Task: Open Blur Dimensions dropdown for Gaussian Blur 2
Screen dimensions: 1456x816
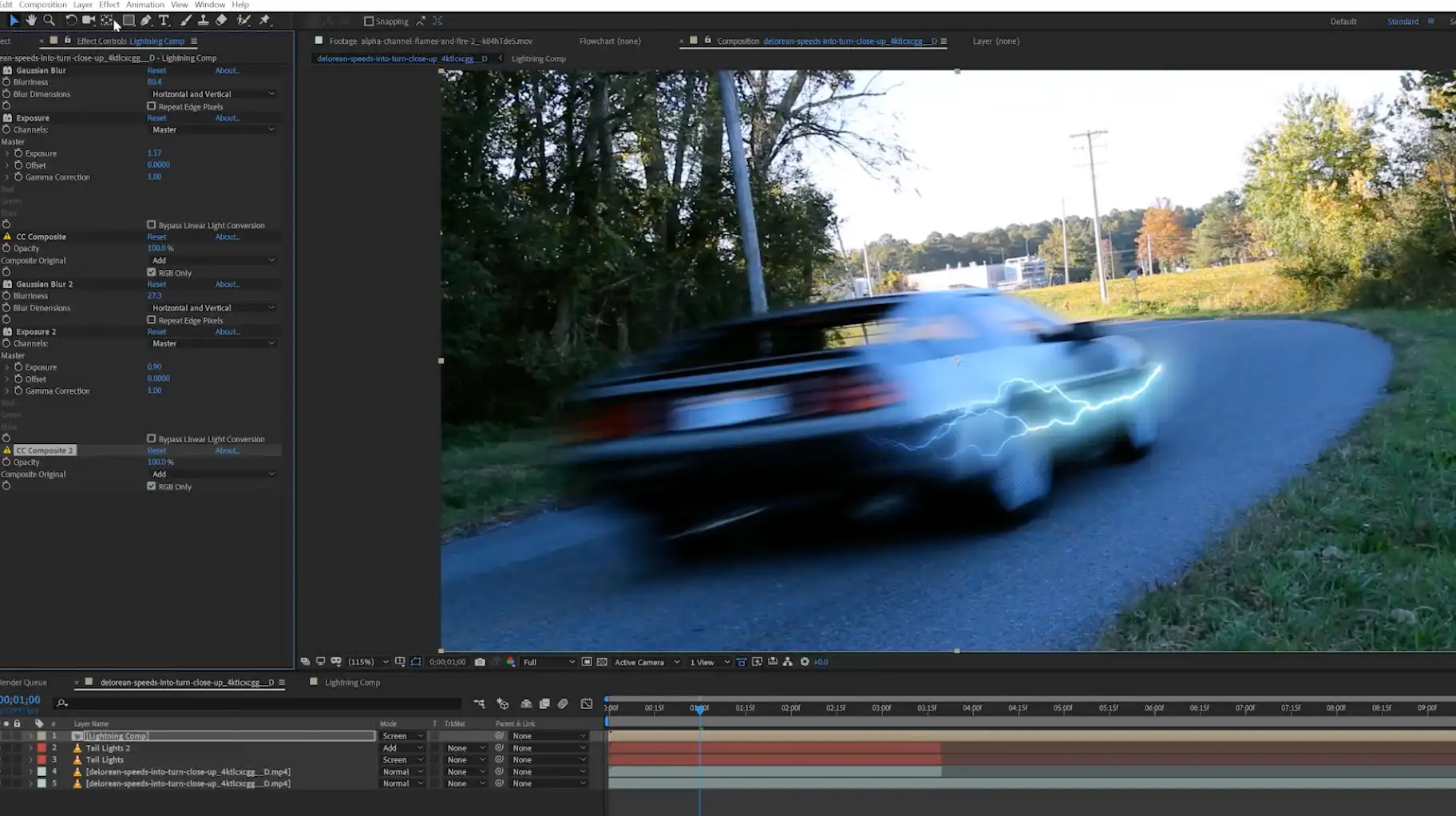Action: (x=212, y=308)
